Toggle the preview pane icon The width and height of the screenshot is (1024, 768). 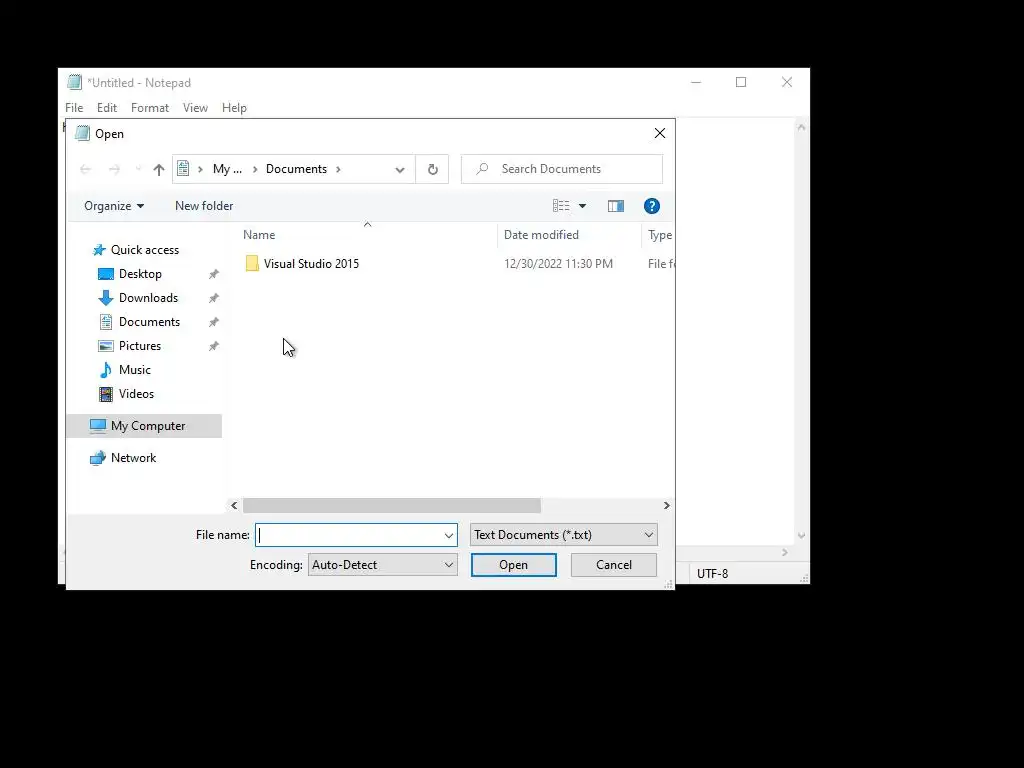click(x=615, y=206)
